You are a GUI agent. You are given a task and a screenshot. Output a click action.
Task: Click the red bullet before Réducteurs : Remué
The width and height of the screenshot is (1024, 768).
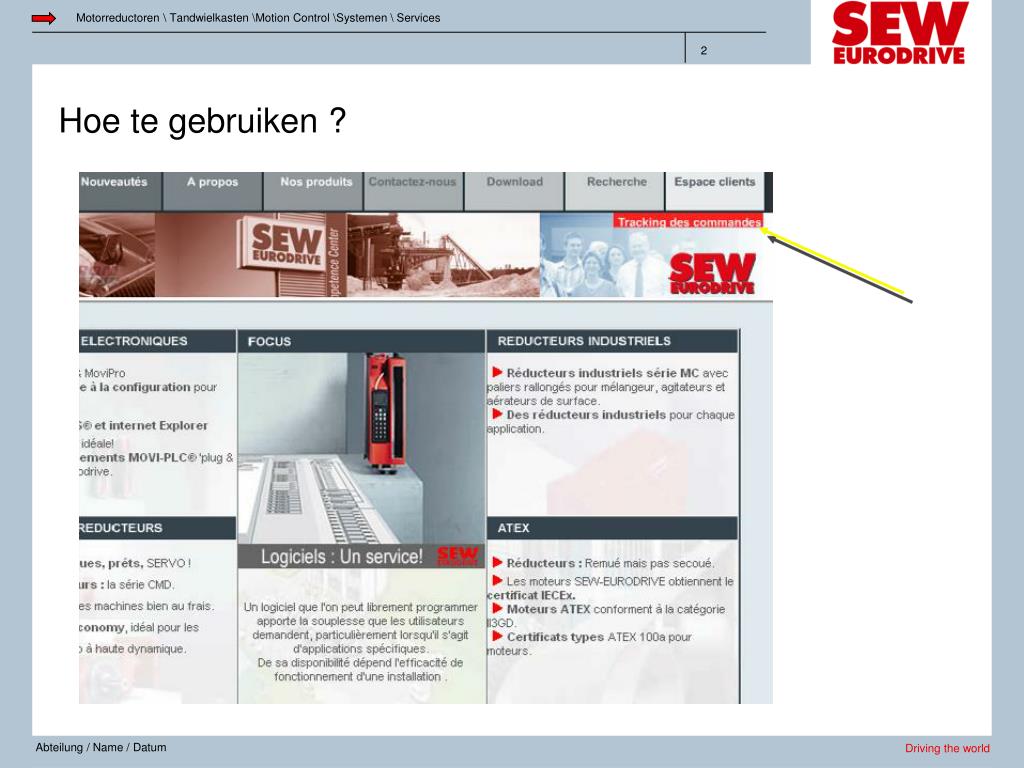point(497,562)
